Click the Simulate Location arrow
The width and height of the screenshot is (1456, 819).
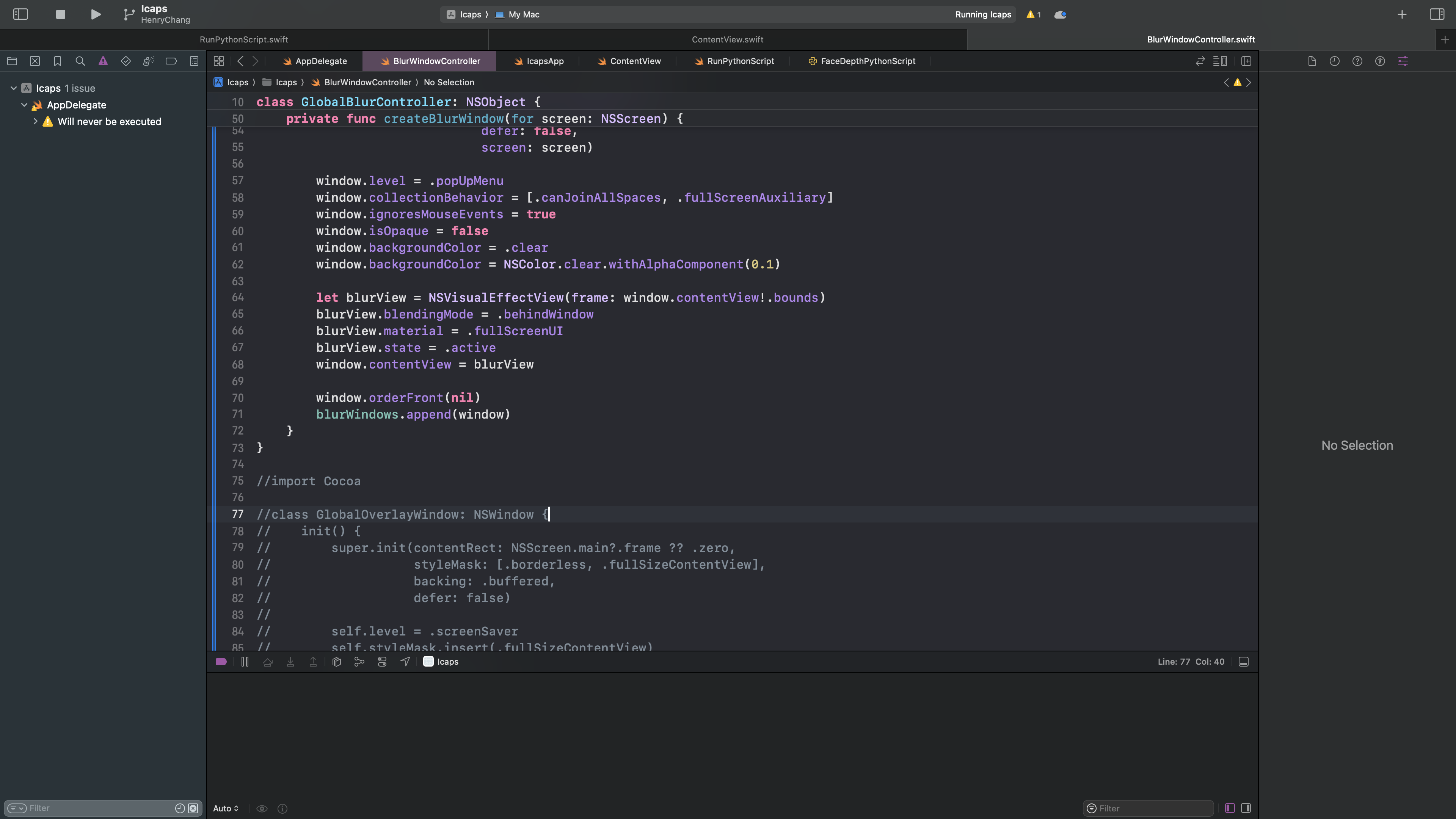pyautogui.click(x=405, y=662)
